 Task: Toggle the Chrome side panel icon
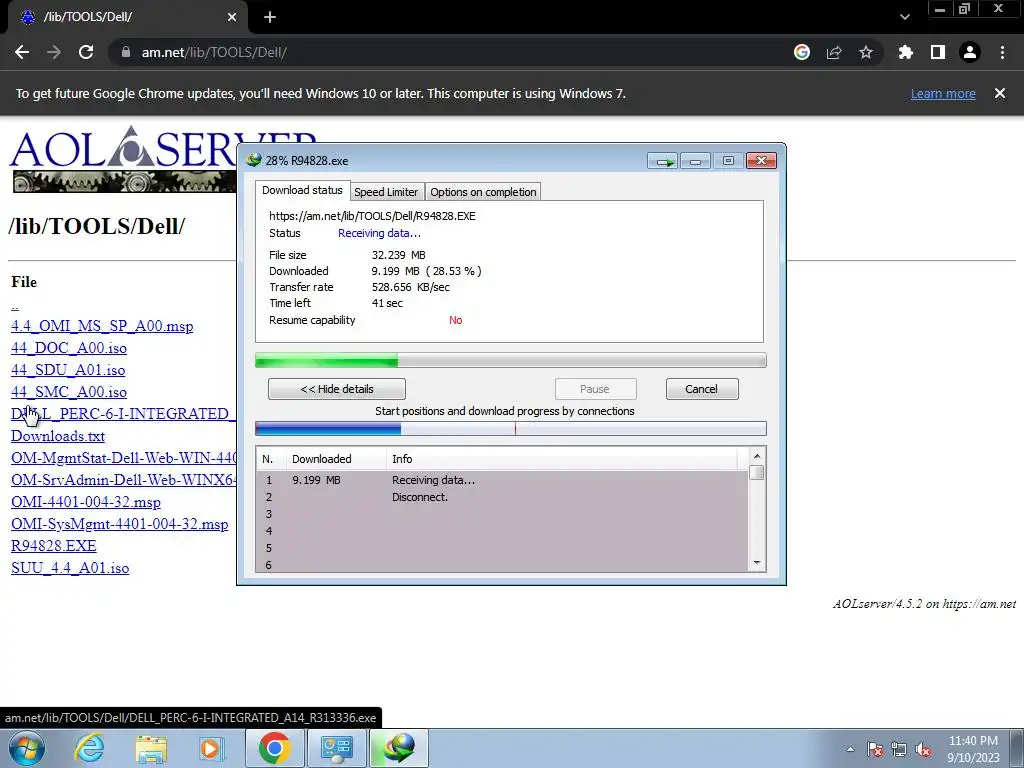(x=938, y=52)
